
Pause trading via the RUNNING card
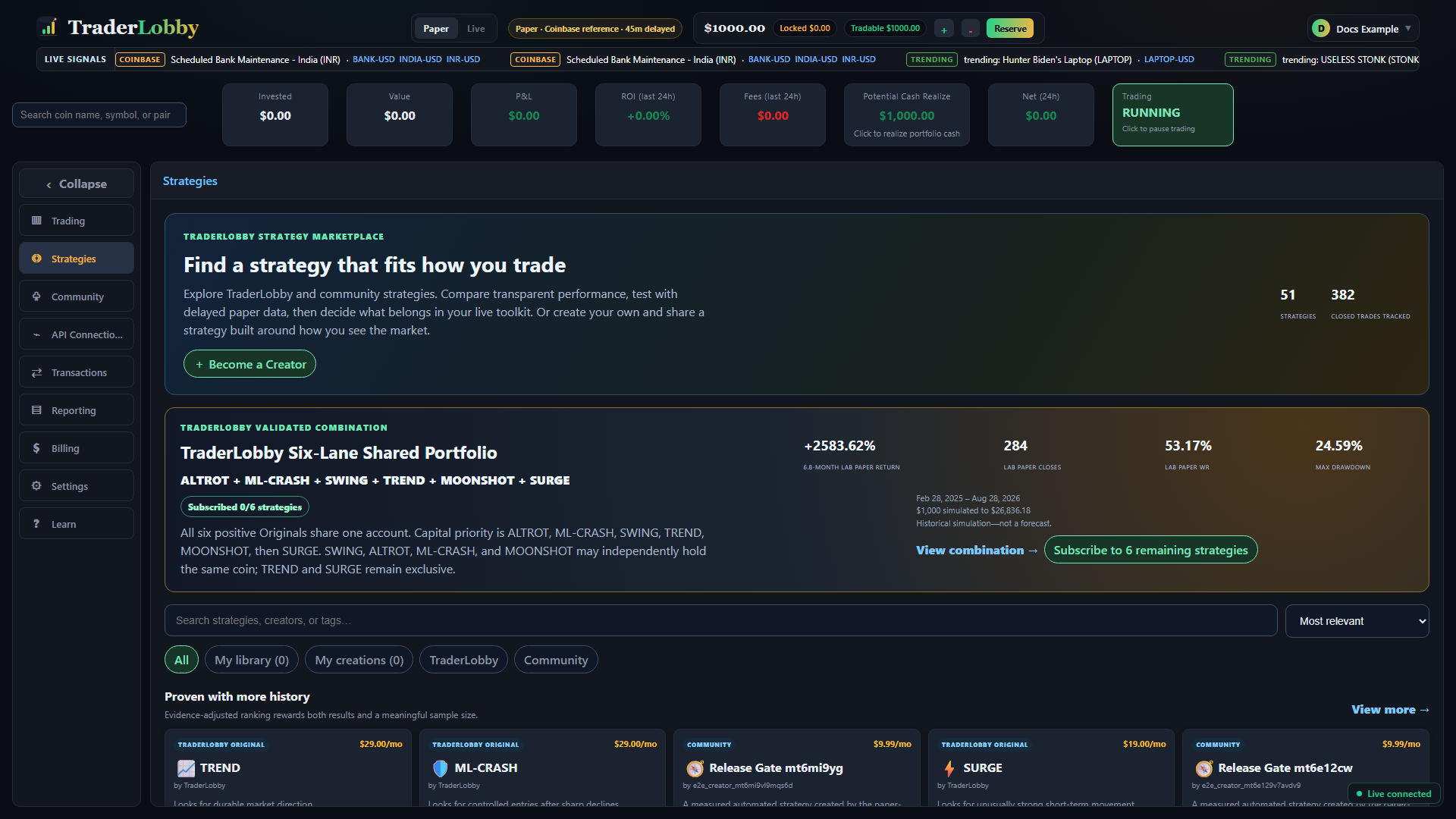[1173, 115]
